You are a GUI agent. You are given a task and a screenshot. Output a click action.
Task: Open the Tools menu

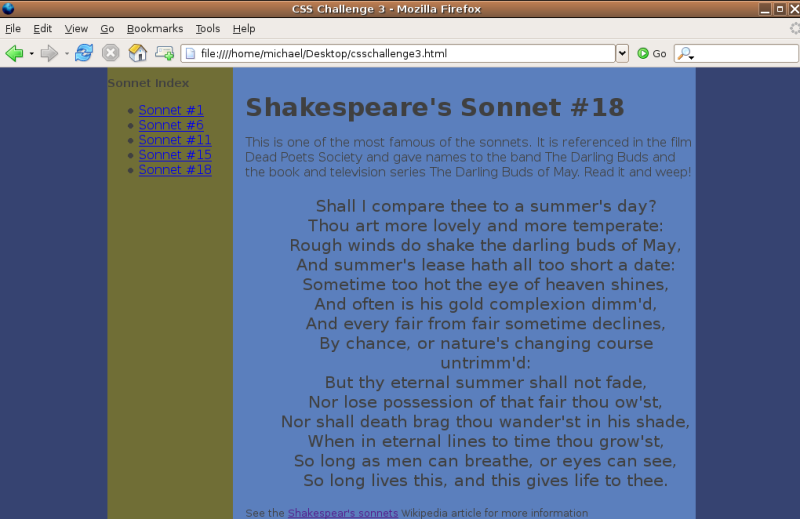click(x=208, y=29)
